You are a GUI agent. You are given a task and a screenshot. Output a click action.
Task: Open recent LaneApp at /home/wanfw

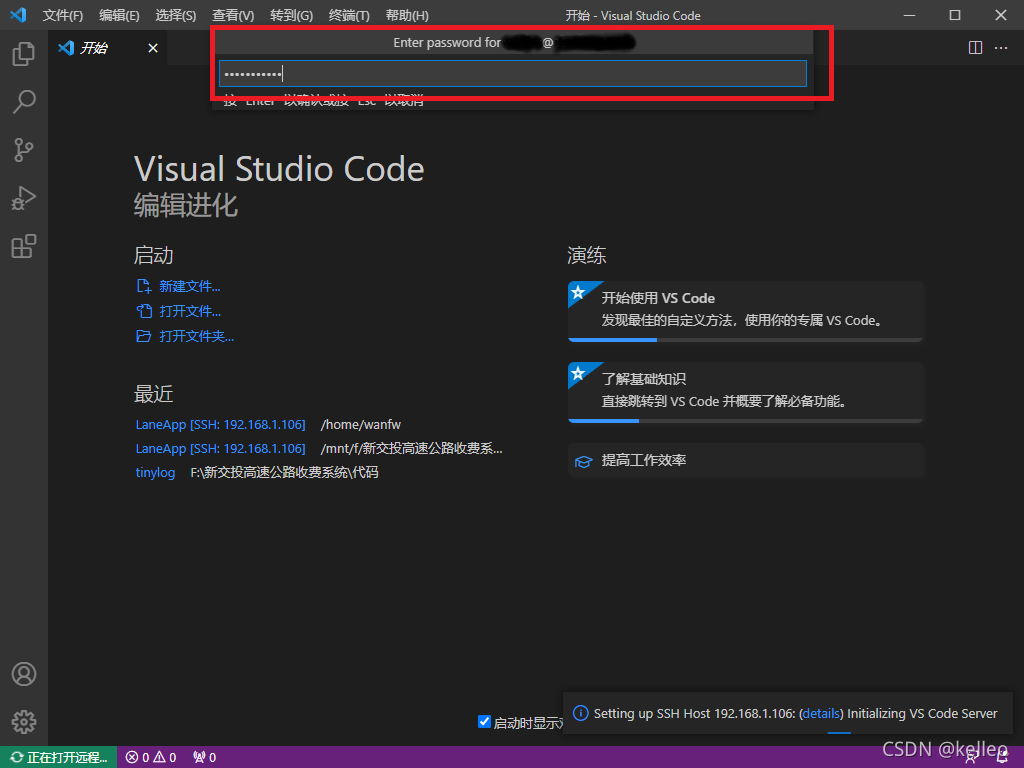coord(221,424)
